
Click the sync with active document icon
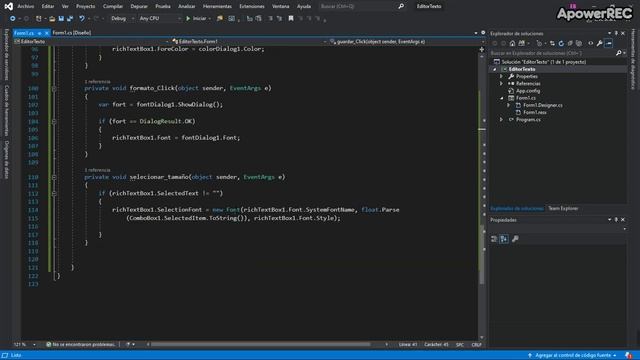pyautogui.click(x=552, y=43)
